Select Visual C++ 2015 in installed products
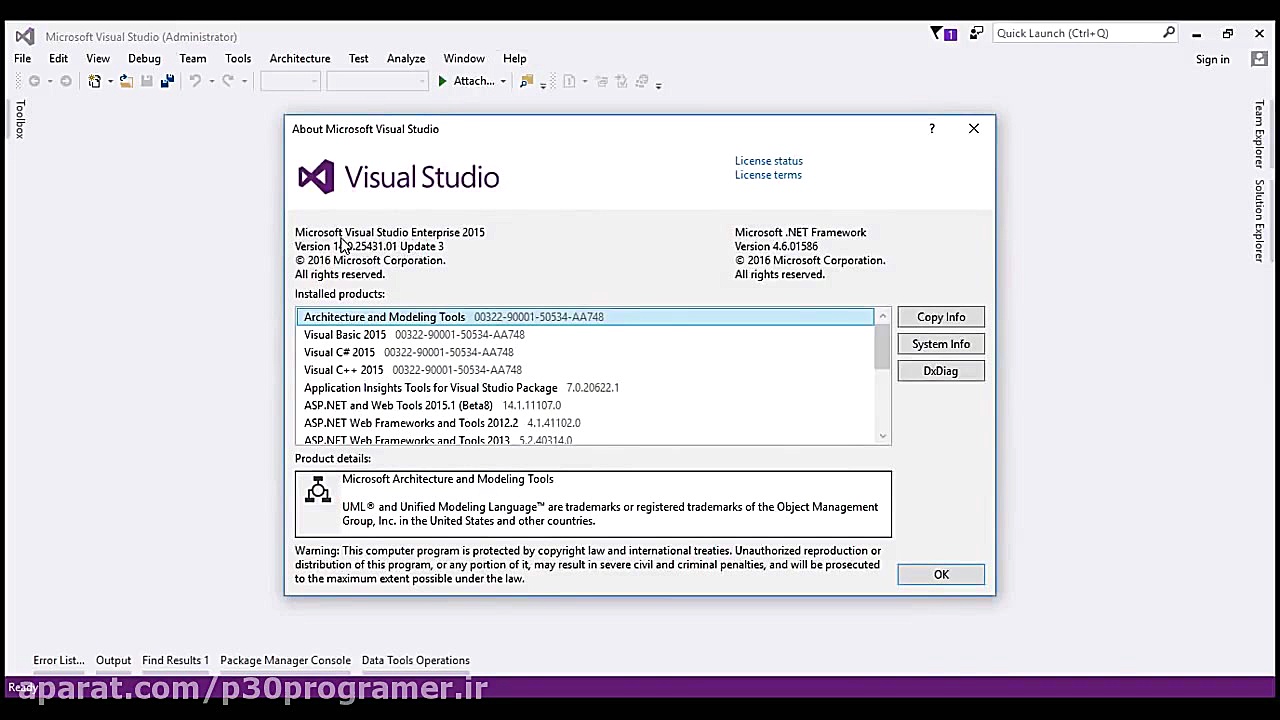The height and width of the screenshot is (720, 1280). (x=585, y=370)
